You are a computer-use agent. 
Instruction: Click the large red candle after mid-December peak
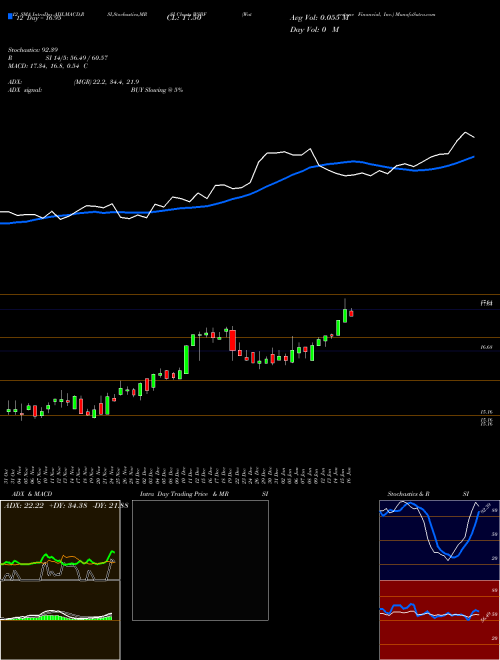pos(232,341)
